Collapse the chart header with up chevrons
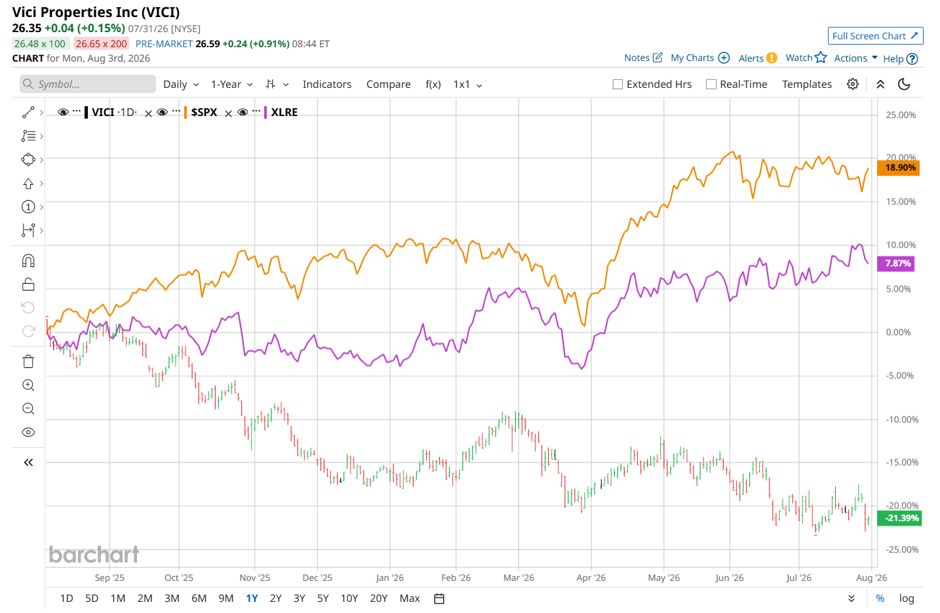The height and width of the screenshot is (613, 940). 880,84
